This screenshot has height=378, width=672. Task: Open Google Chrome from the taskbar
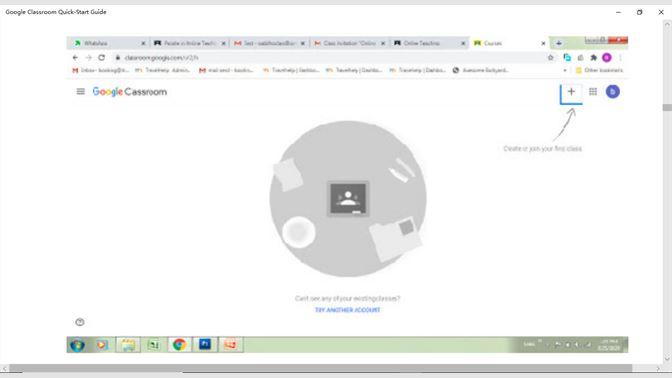pos(179,345)
